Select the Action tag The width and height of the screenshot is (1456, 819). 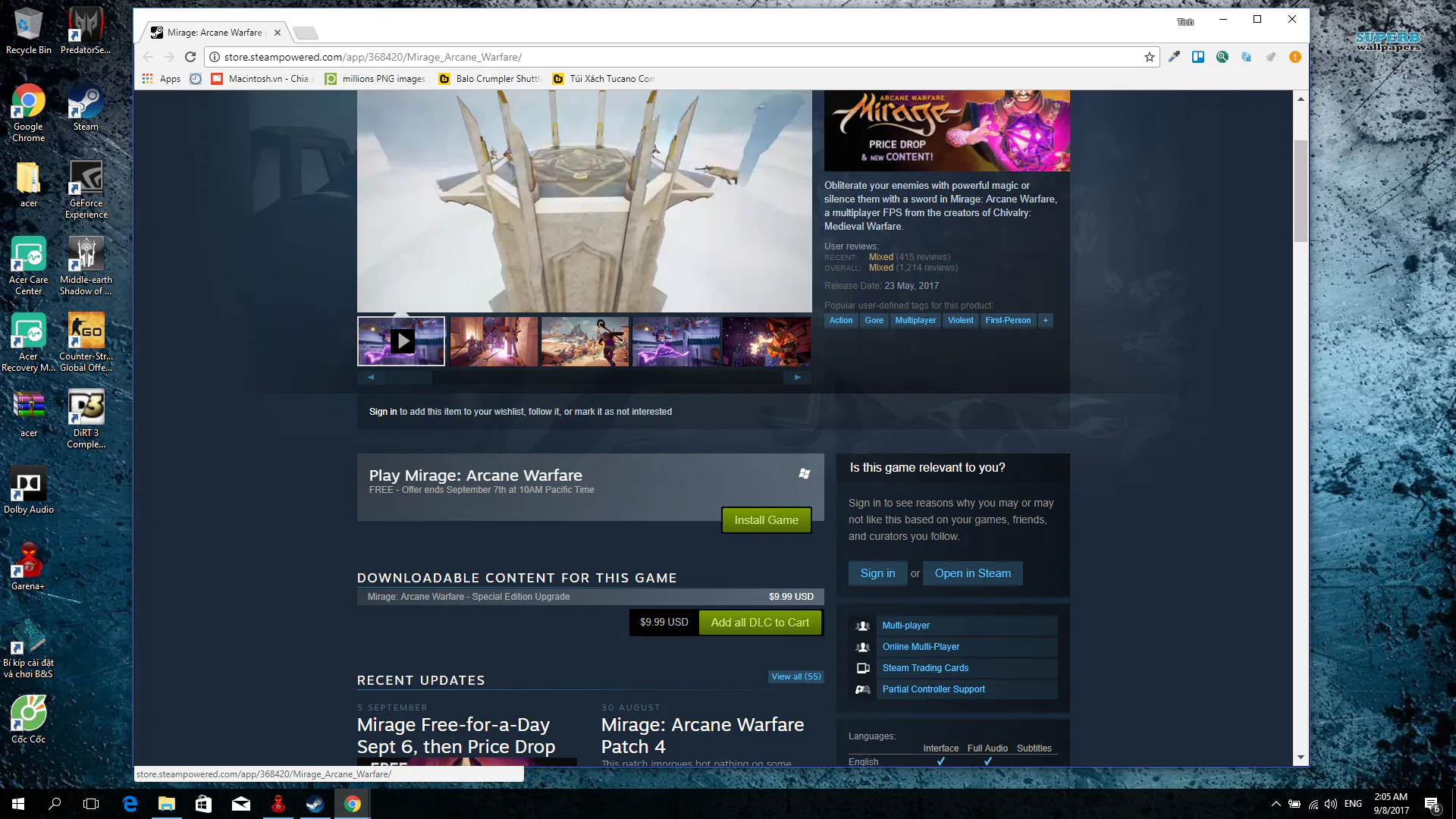click(840, 321)
